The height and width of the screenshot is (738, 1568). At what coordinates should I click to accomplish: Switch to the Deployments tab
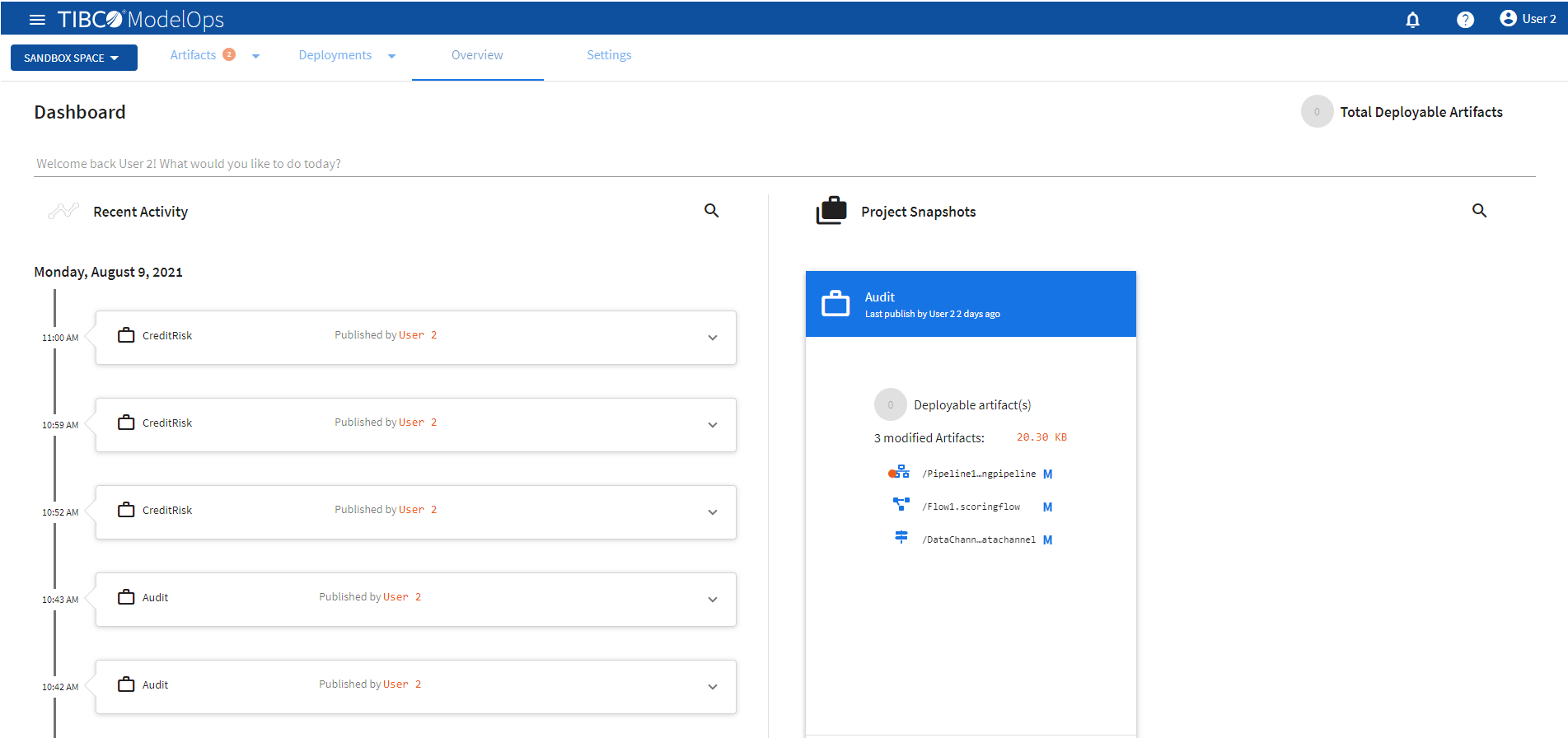tap(335, 55)
